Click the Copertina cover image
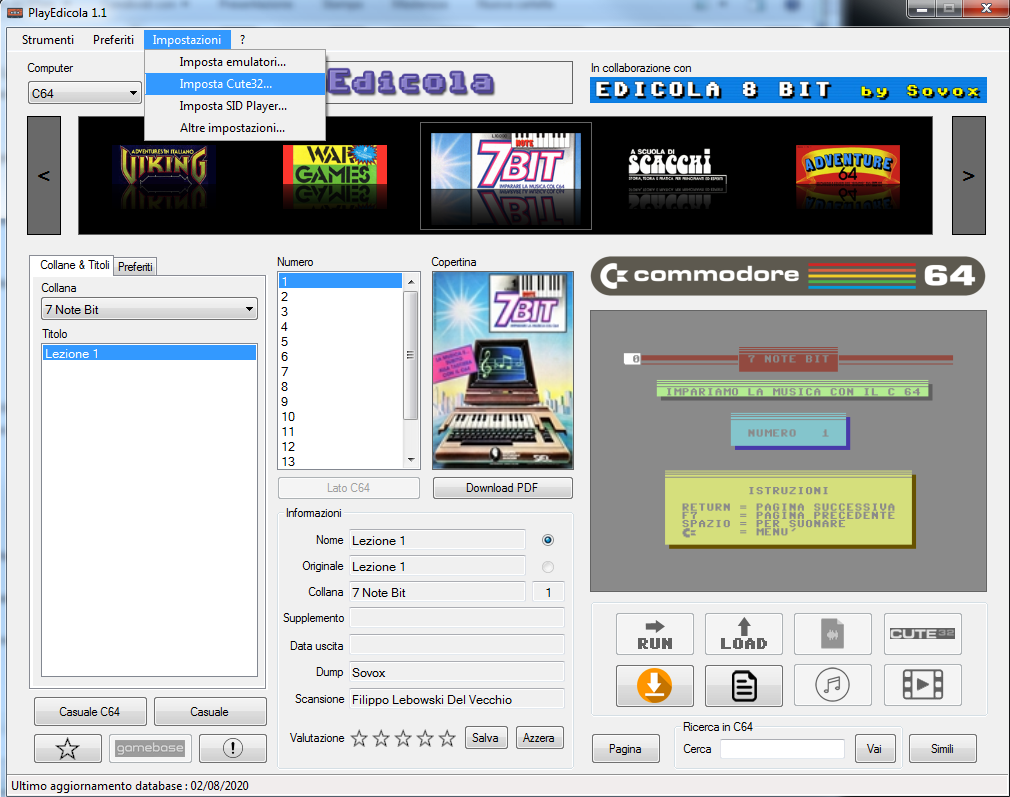Image resolution: width=1010 pixels, height=797 pixels. click(x=502, y=370)
